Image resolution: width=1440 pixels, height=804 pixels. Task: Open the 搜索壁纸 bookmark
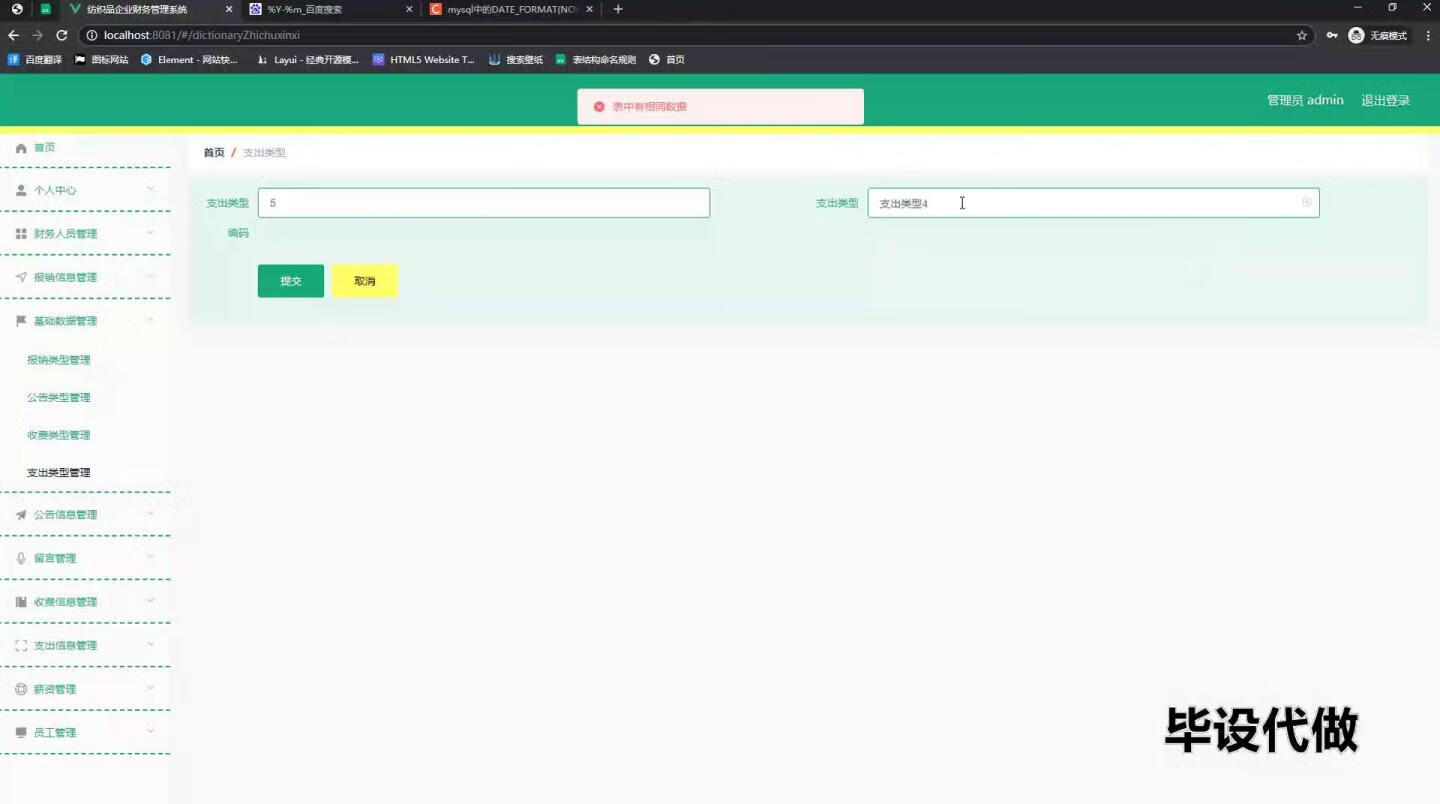click(x=516, y=60)
